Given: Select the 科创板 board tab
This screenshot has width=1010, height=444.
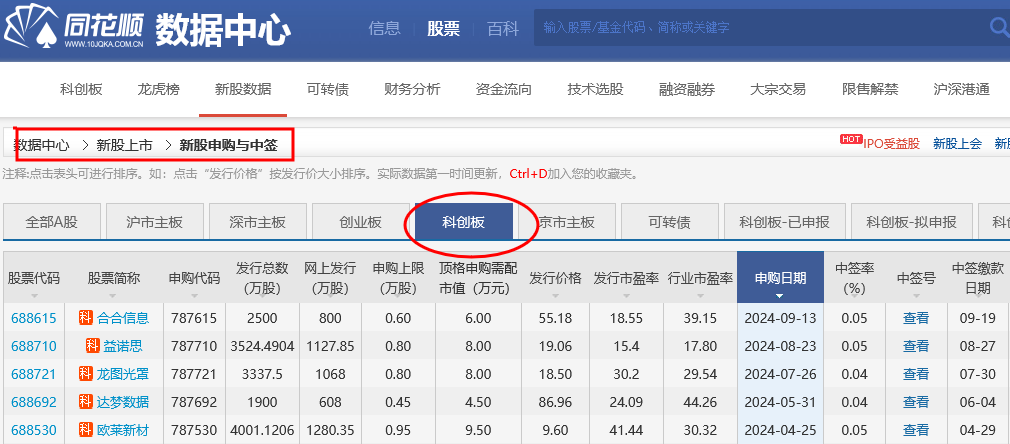Looking at the screenshot, I should tap(464, 222).
